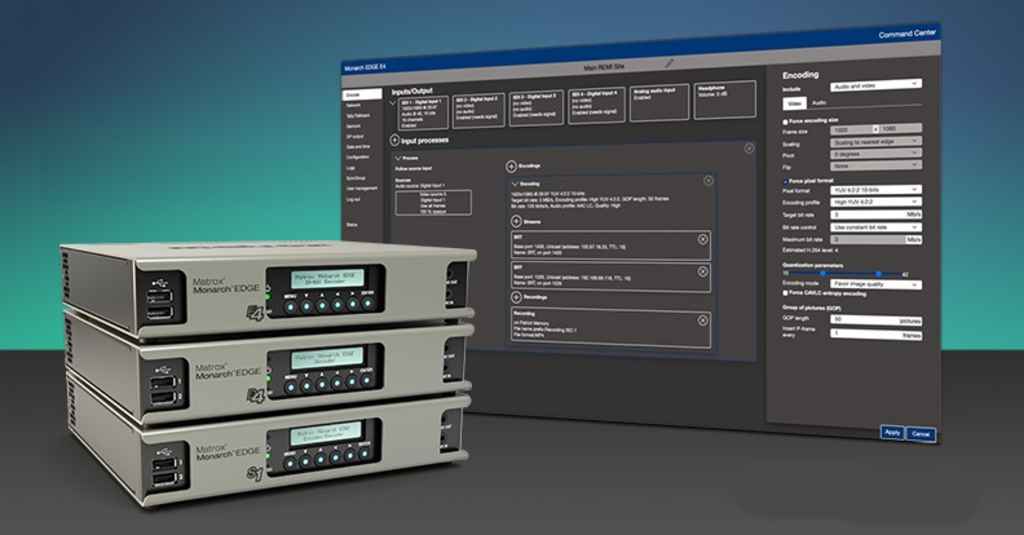Image resolution: width=1024 pixels, height=535 pixels.
Task: Click the Maximum bit rate field
Action: pos(876,240)
